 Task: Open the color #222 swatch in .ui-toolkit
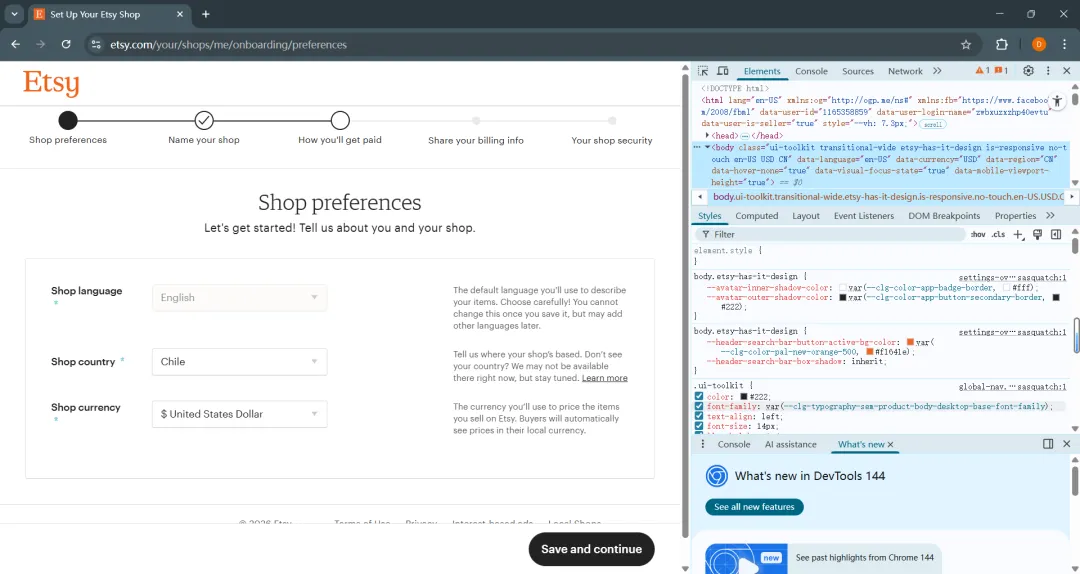click(744, 397)
